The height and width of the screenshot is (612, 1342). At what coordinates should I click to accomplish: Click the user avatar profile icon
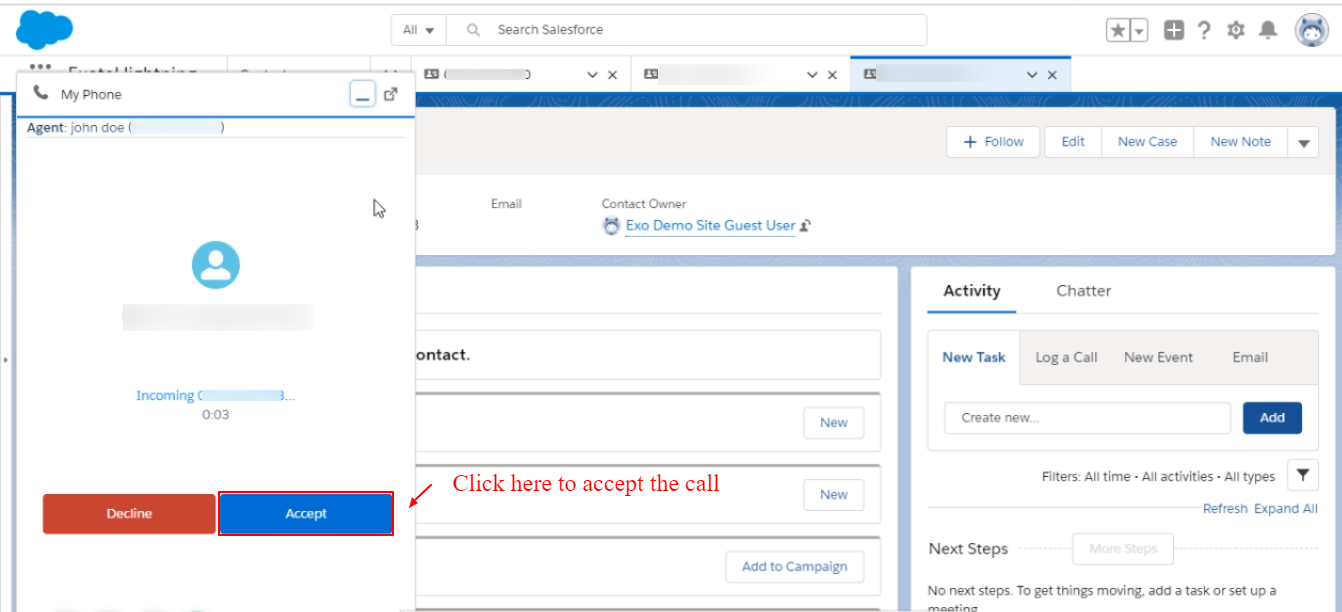pyautogui.click(x=1311, y=30)
